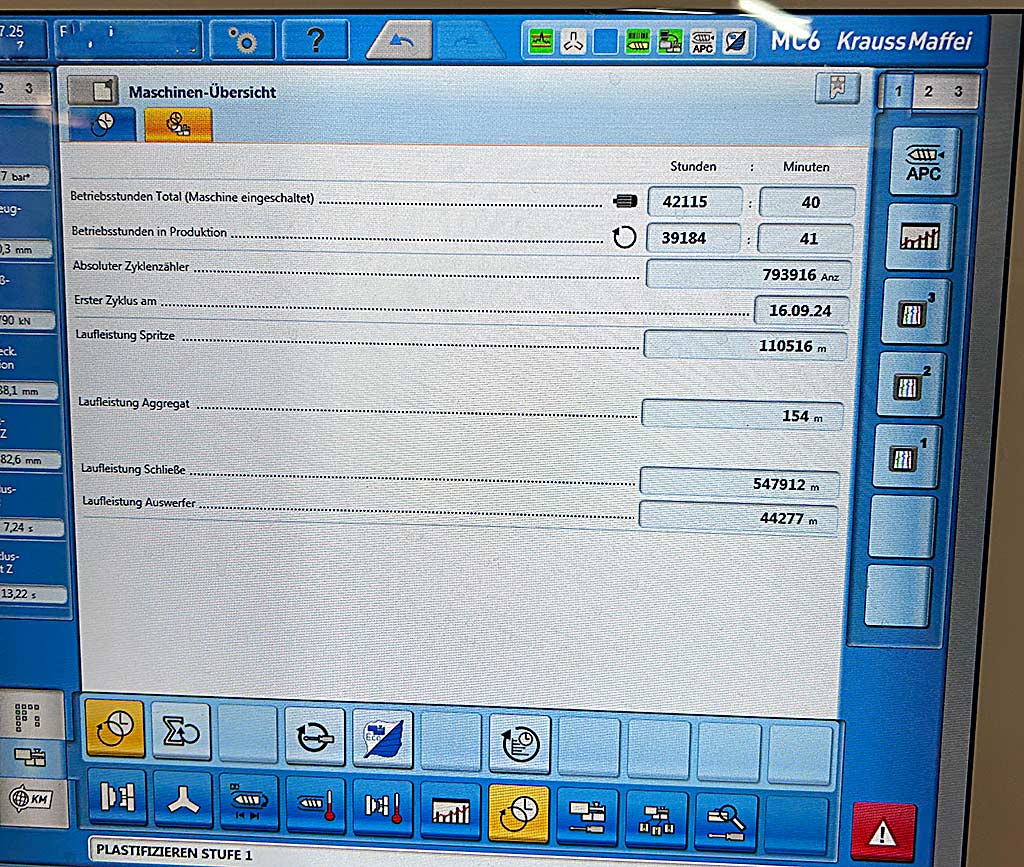Screen dimensions: 1024x867
Task: Open the clock with list history icon
Action: [520, 744]
